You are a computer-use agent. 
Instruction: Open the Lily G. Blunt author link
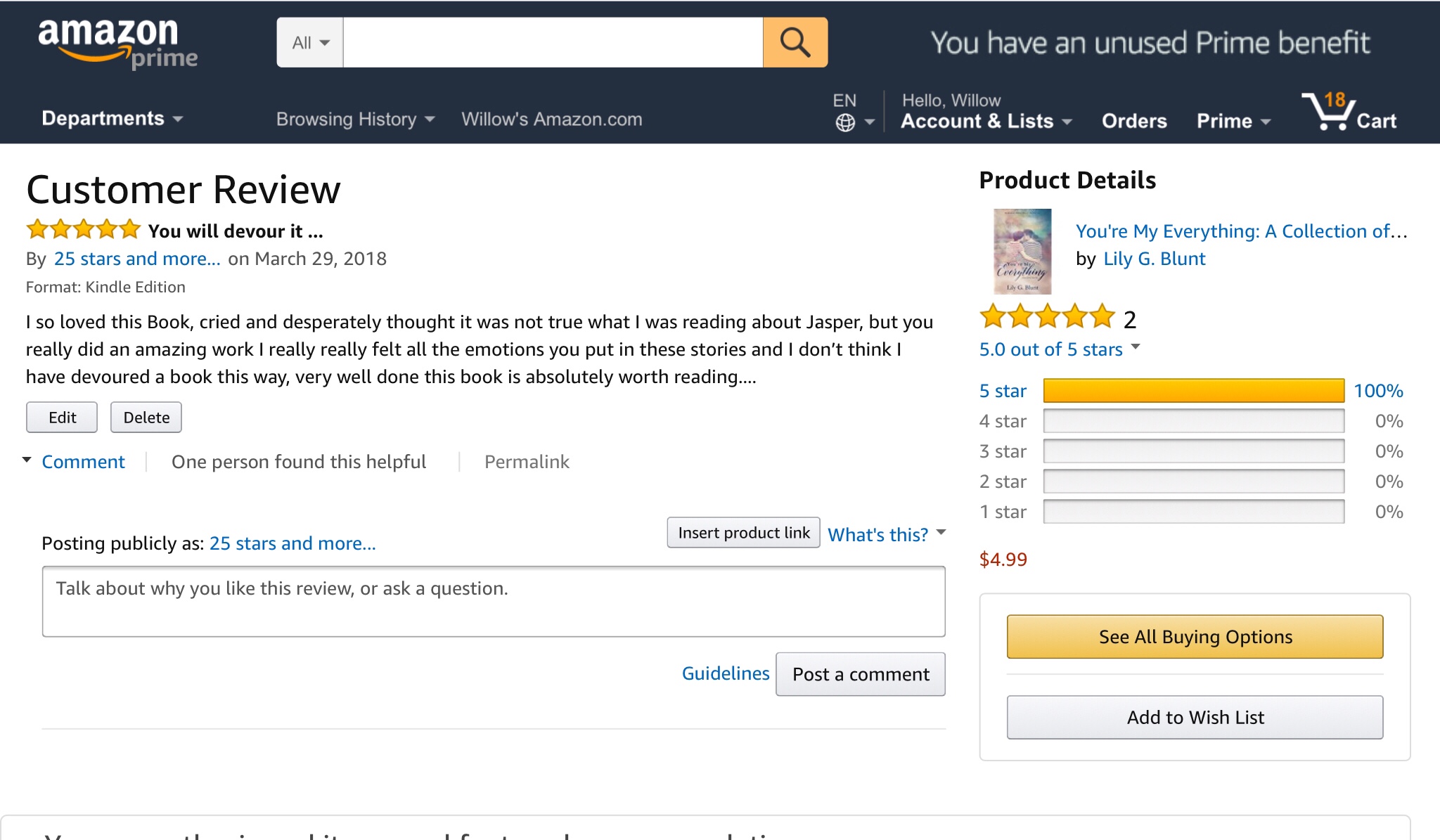1154,259
